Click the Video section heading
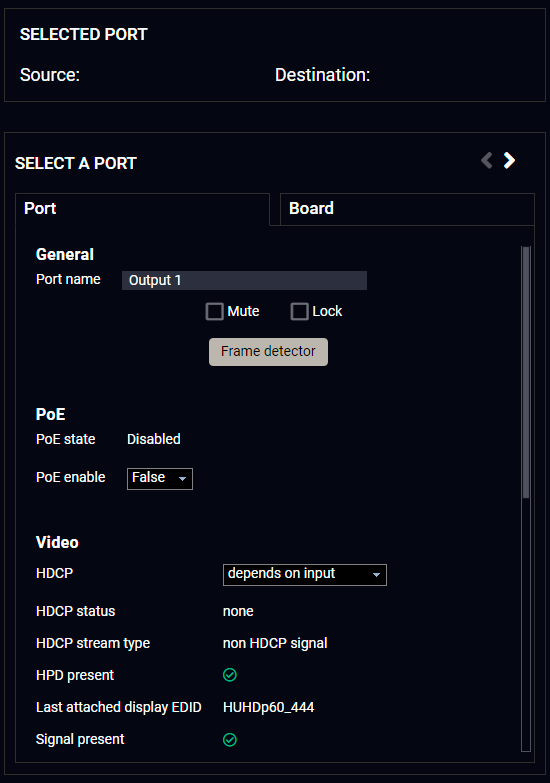The height and width of the screenshot is (783, 550). [57, 542]
